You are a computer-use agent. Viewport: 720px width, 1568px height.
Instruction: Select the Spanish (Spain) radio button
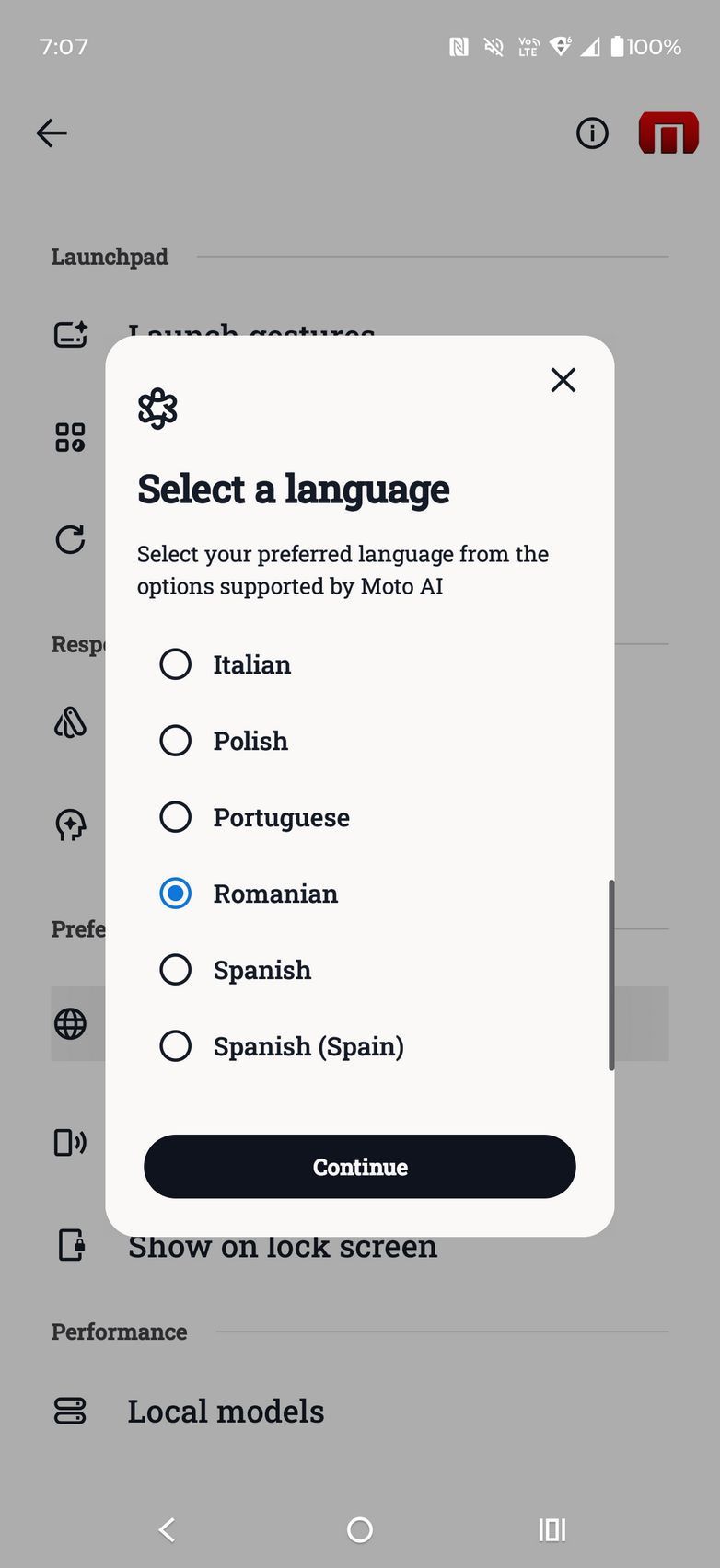tap(176, 1046)
